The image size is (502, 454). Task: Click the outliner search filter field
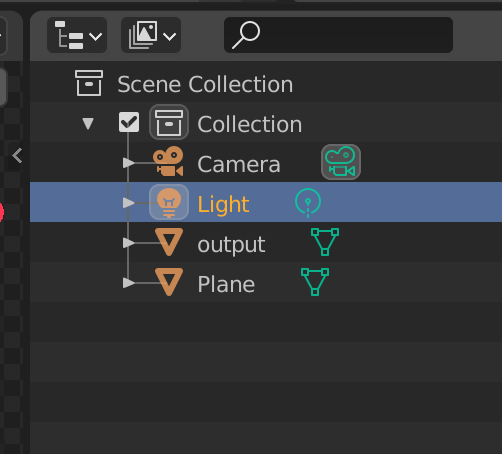tap(338, 35)
